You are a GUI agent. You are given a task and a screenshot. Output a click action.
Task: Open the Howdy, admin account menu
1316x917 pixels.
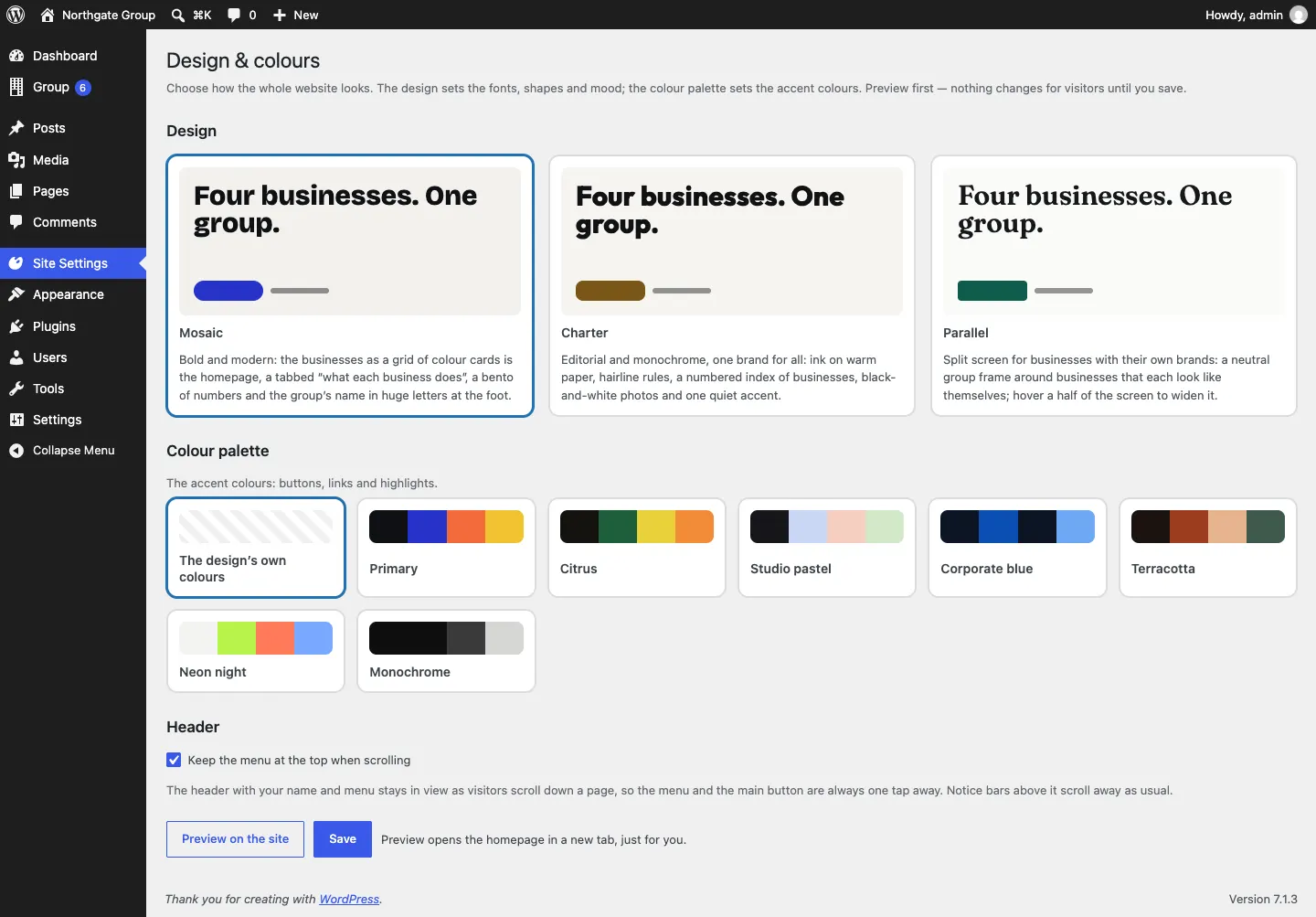tap(1256, 15)
